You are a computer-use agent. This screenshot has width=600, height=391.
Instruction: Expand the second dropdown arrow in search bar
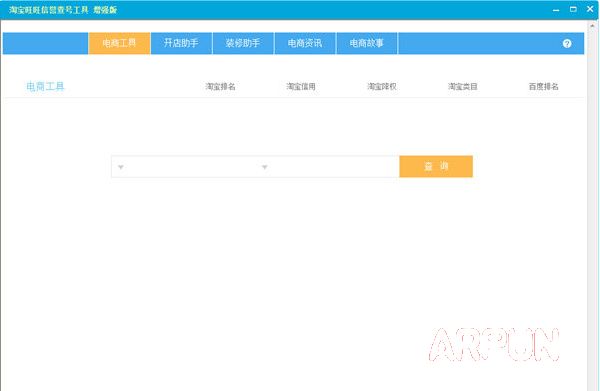(264, 167)
